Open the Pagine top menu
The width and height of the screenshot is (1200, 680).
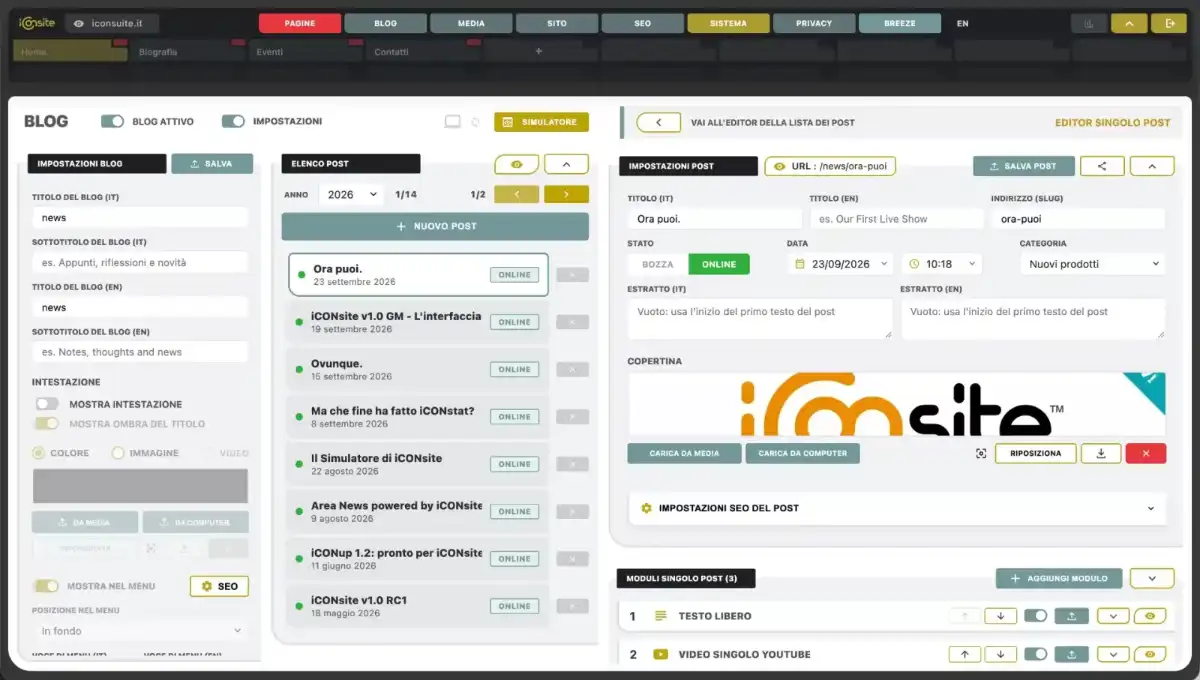coord(299,23)
